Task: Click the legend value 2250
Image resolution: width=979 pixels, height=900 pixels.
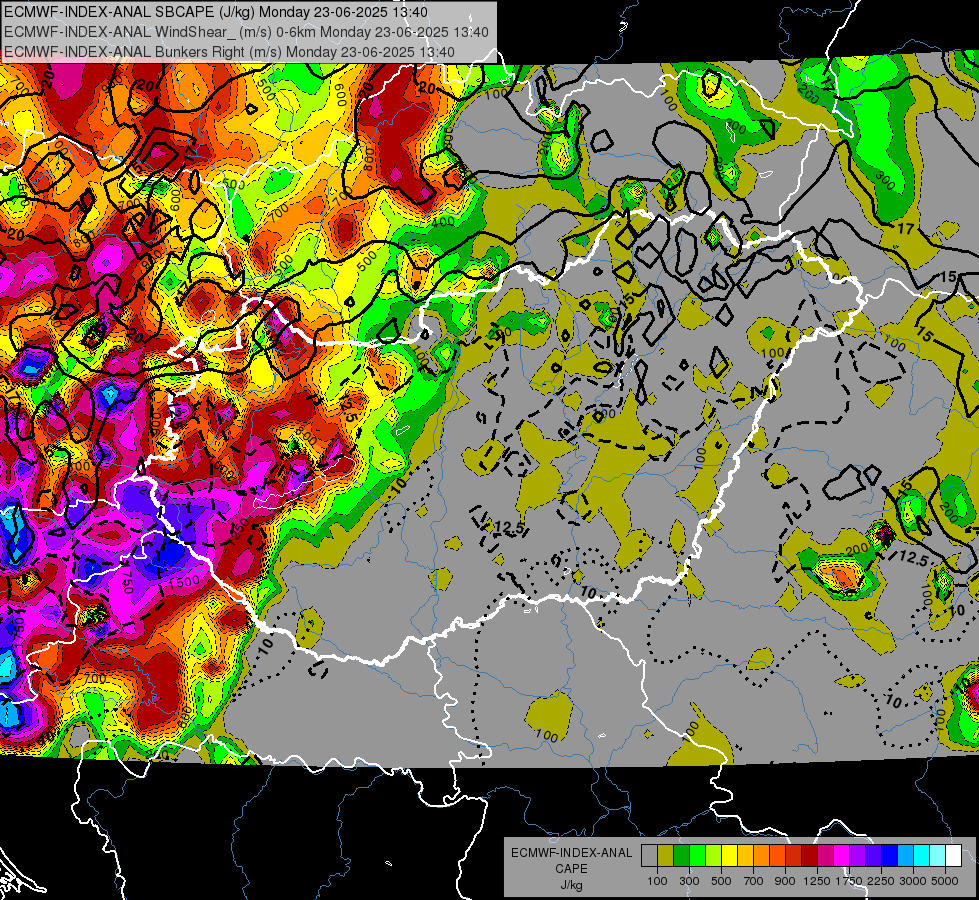Action: pyautogui.click(x=881, y=881)
